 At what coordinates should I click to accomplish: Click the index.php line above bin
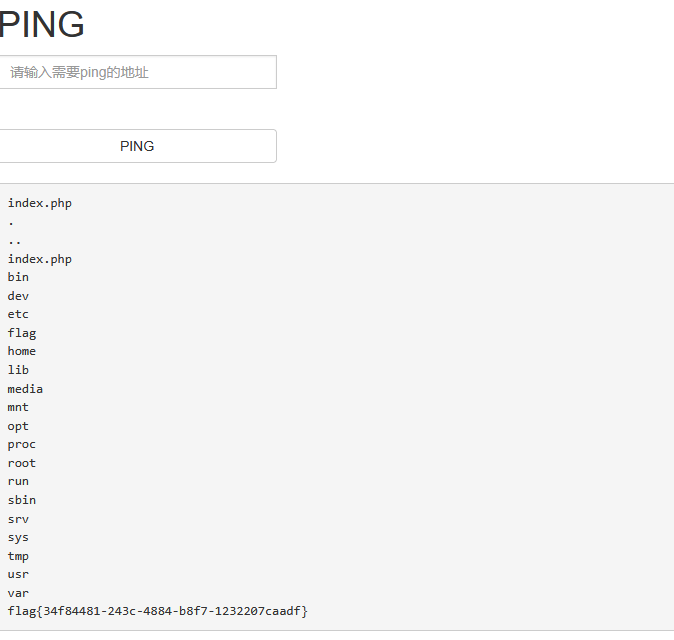point(40,259)
